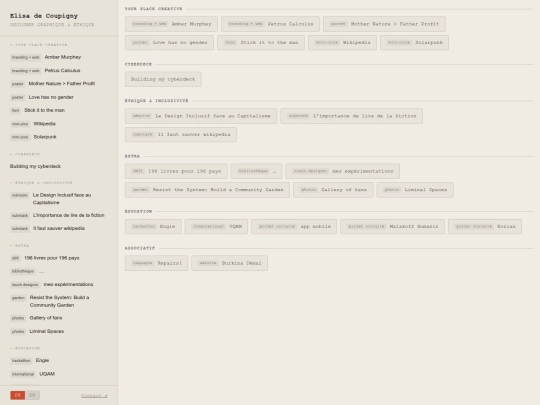This screenshot has height=405, width=540.
Task: Open the bibliothèque card
Action: click(x=257, y=171)
